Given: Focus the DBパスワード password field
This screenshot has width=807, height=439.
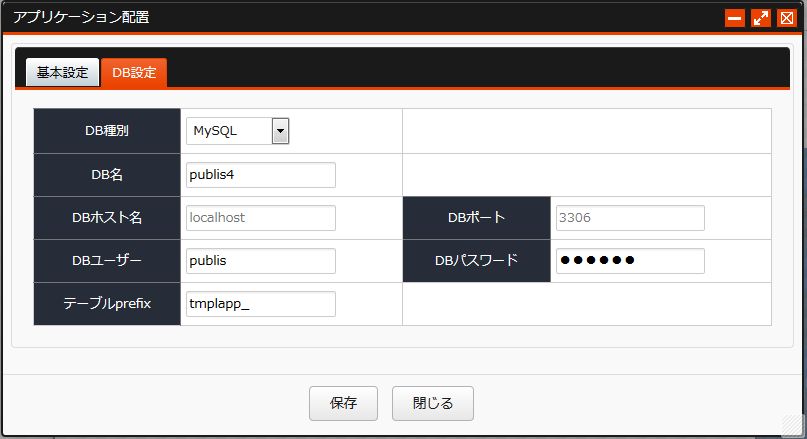Looking at the screenshot, I should point(630,260).
